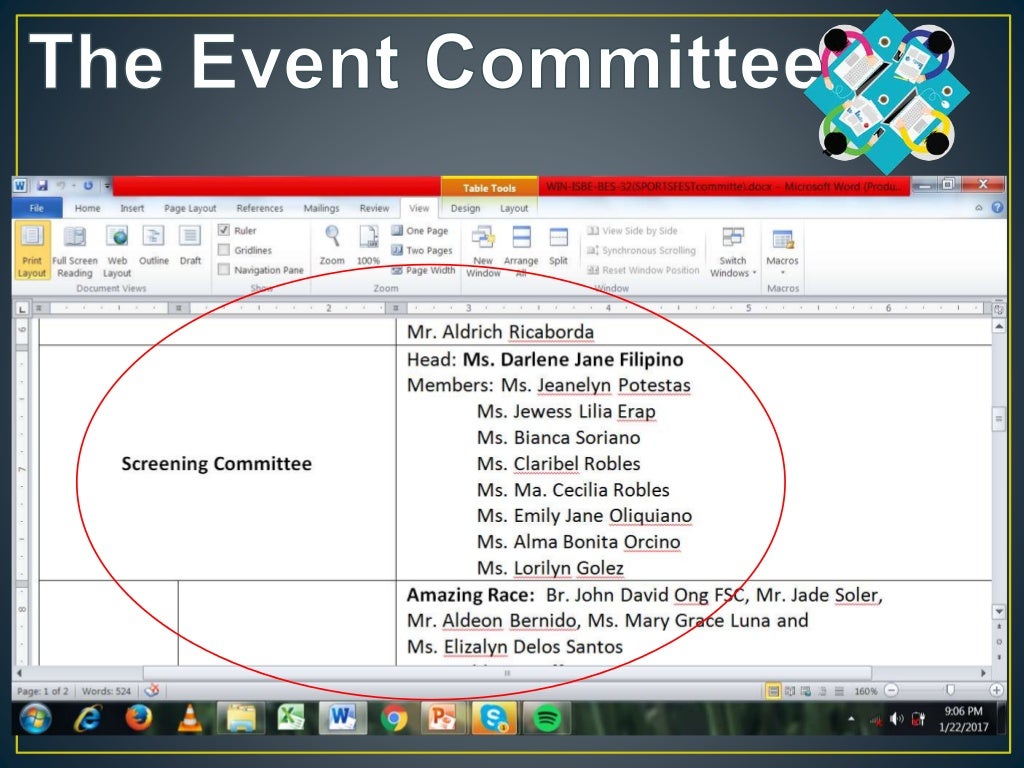The image size is (1024, 768).
Task: Switch to the Mailings tab
Action: pyautogui.click(x=321, y=208)
